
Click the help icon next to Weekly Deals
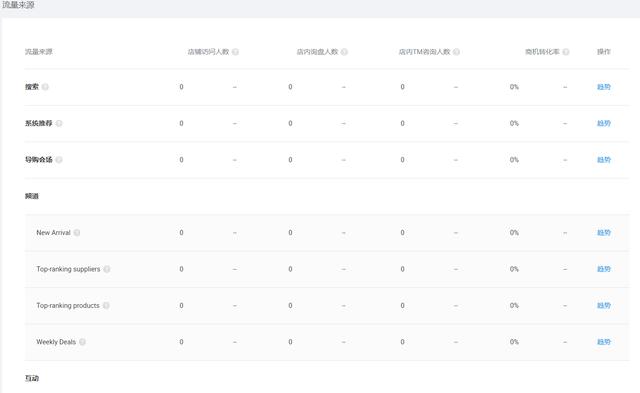[x=82, y=342]
